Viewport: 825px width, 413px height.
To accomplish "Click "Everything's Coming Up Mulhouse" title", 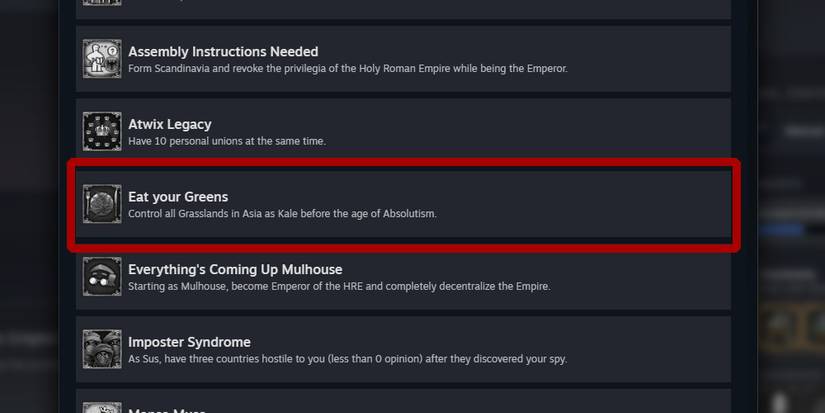I will coord(235,269).
